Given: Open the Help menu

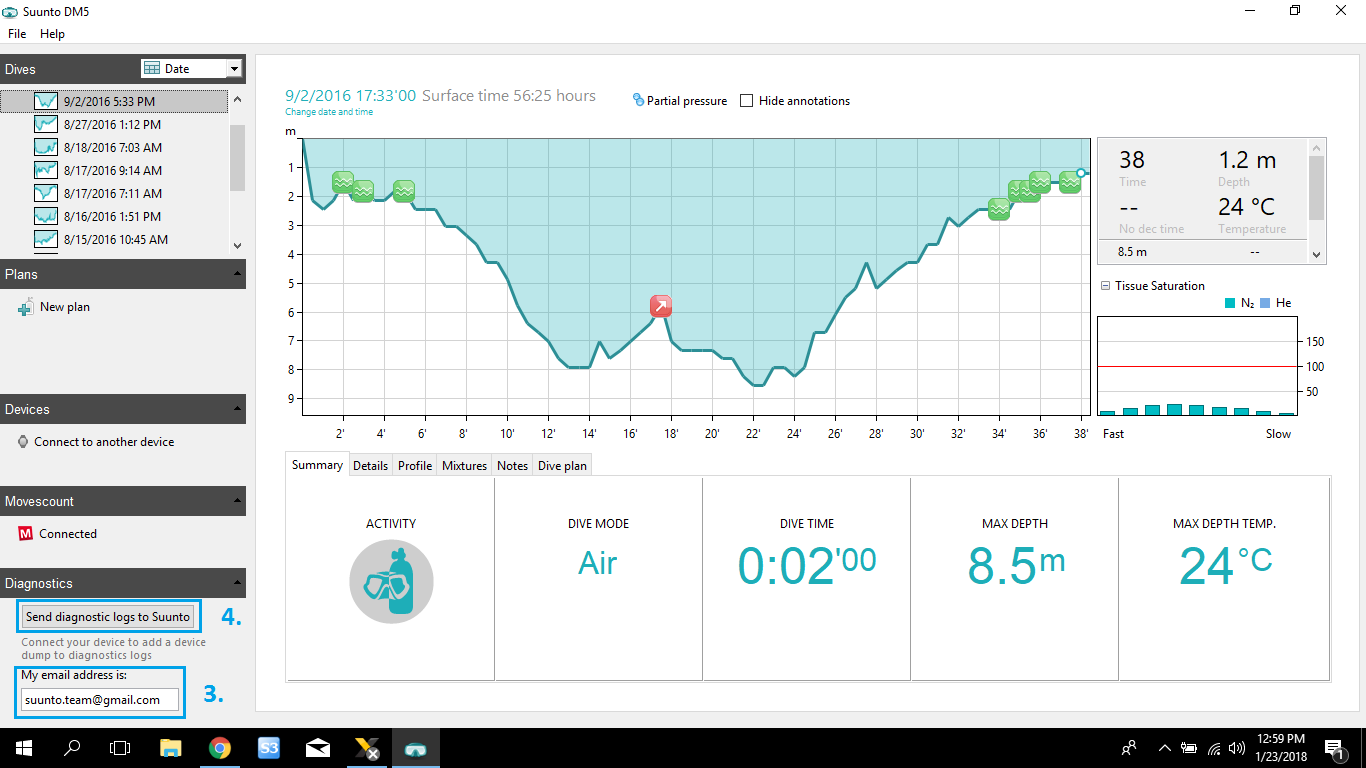Looking at the screenshot, I should click(52, 33).
